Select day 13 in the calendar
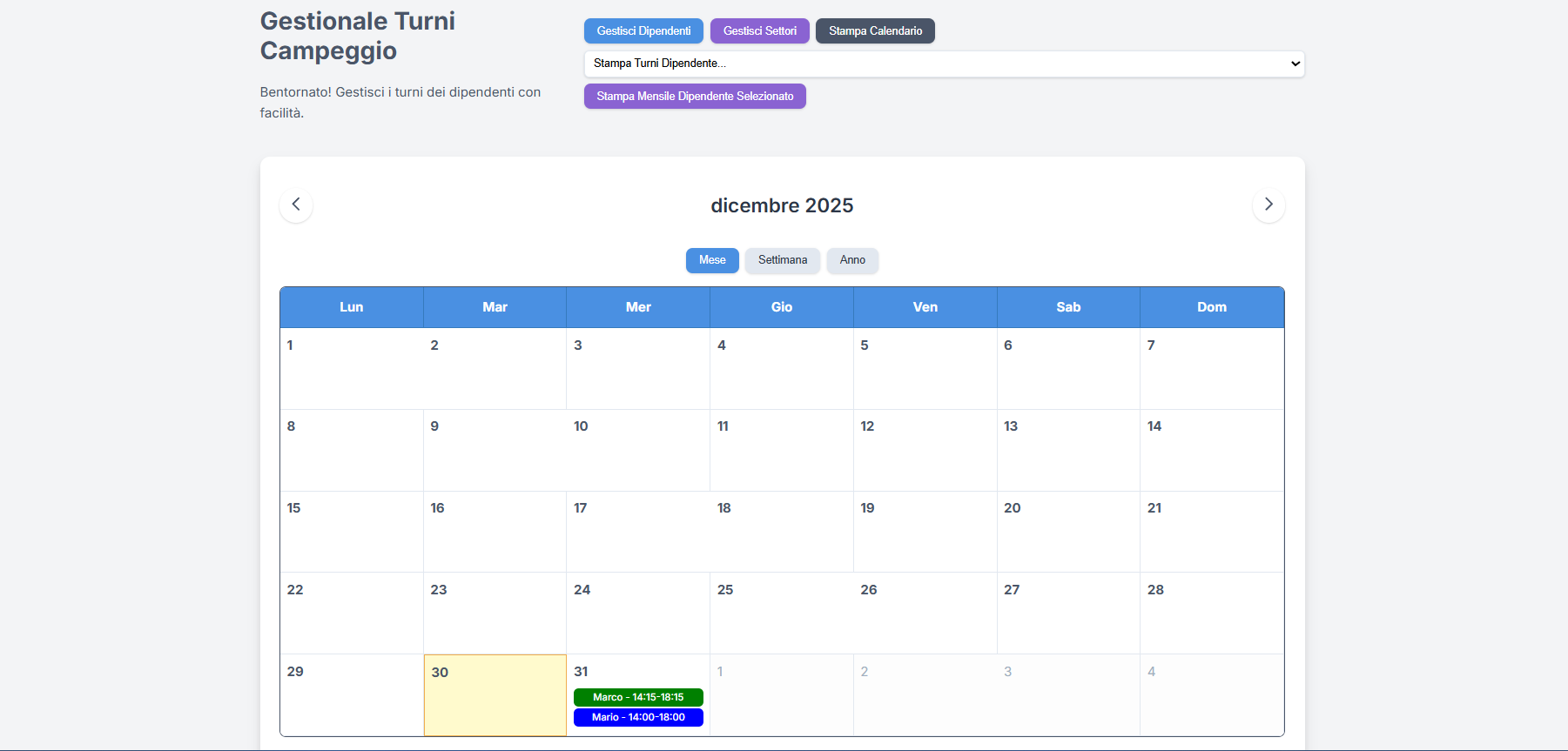1568x751 pixels. [1068, 450]
